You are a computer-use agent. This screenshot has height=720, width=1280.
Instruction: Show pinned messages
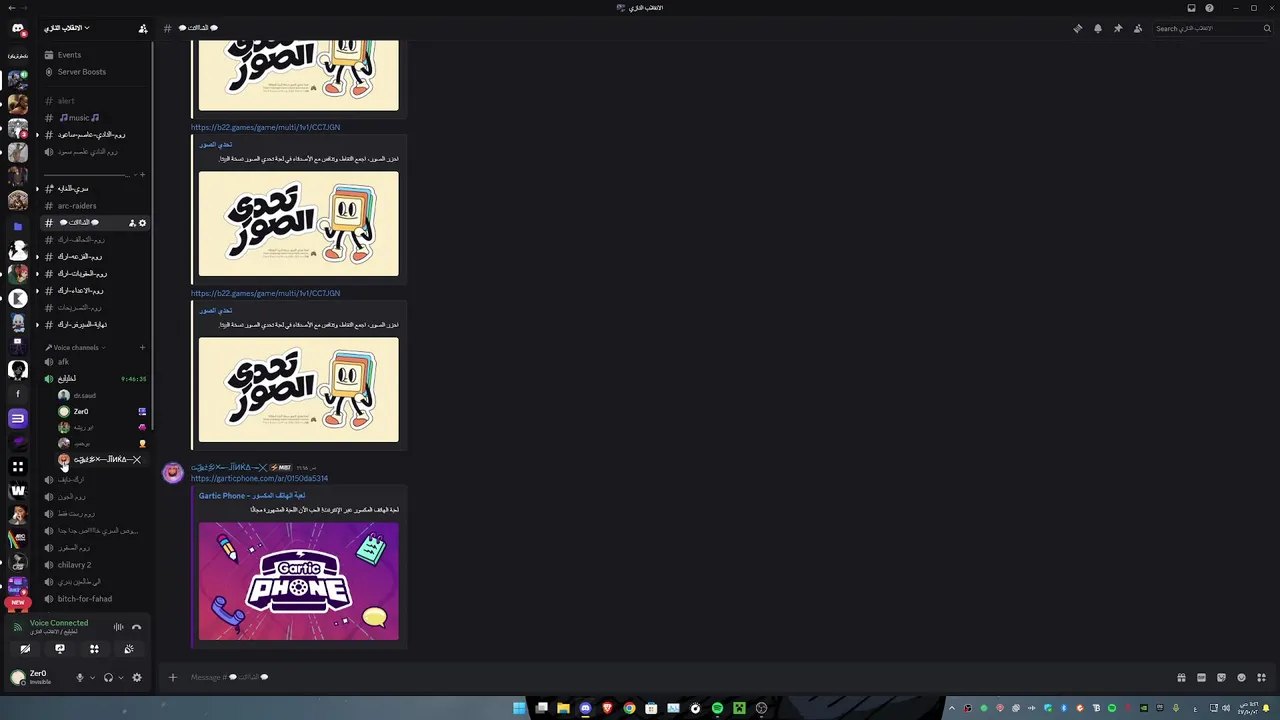pos(1118,28)
